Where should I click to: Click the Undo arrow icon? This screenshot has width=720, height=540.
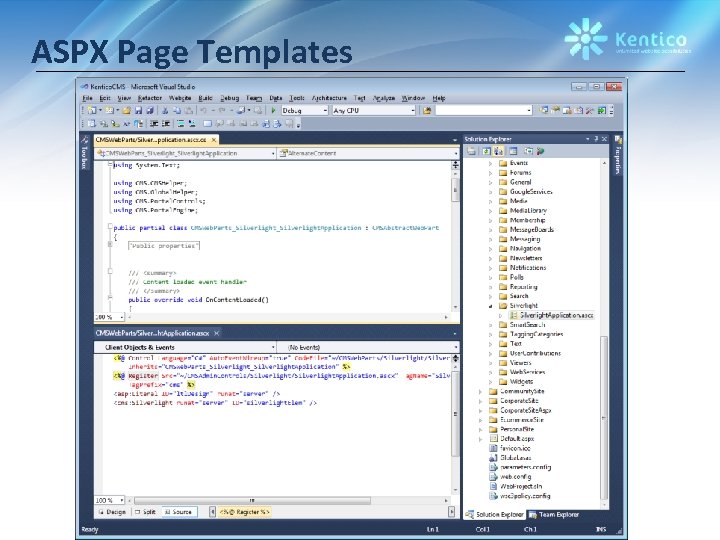click(203, 111)
